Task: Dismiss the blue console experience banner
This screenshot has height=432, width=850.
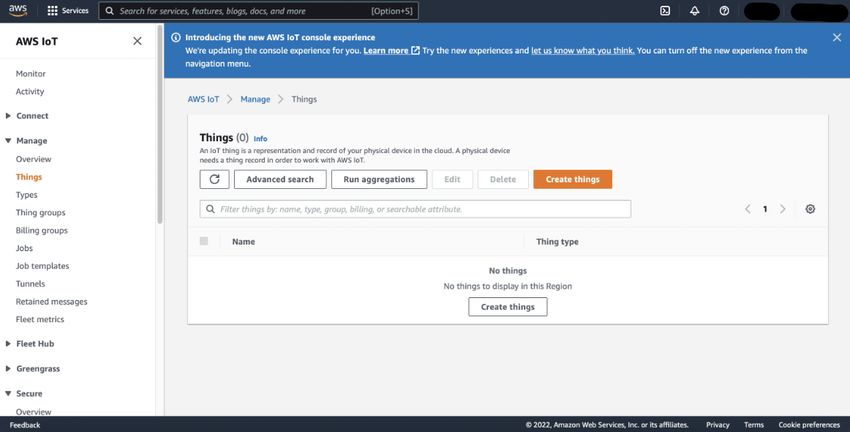Action: click(x=837, y=37)
